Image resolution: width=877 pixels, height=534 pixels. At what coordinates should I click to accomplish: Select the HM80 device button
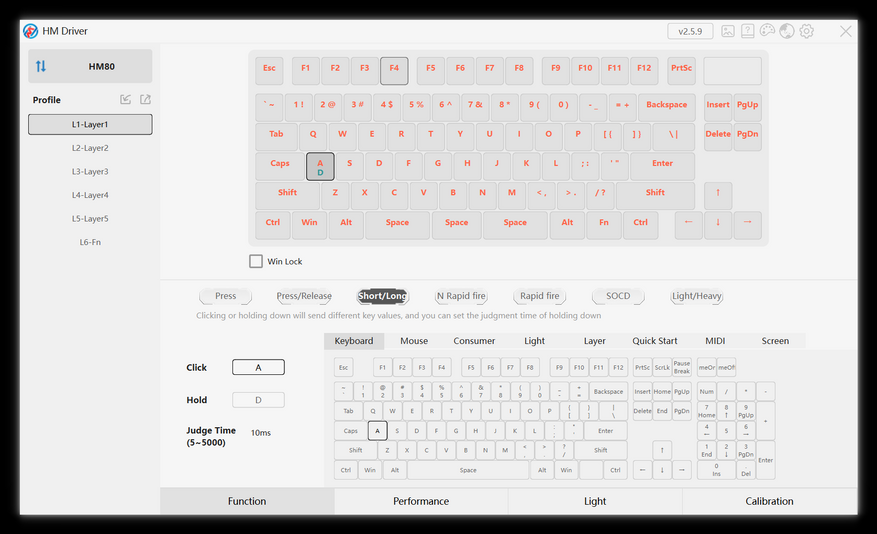pos(90,67)
